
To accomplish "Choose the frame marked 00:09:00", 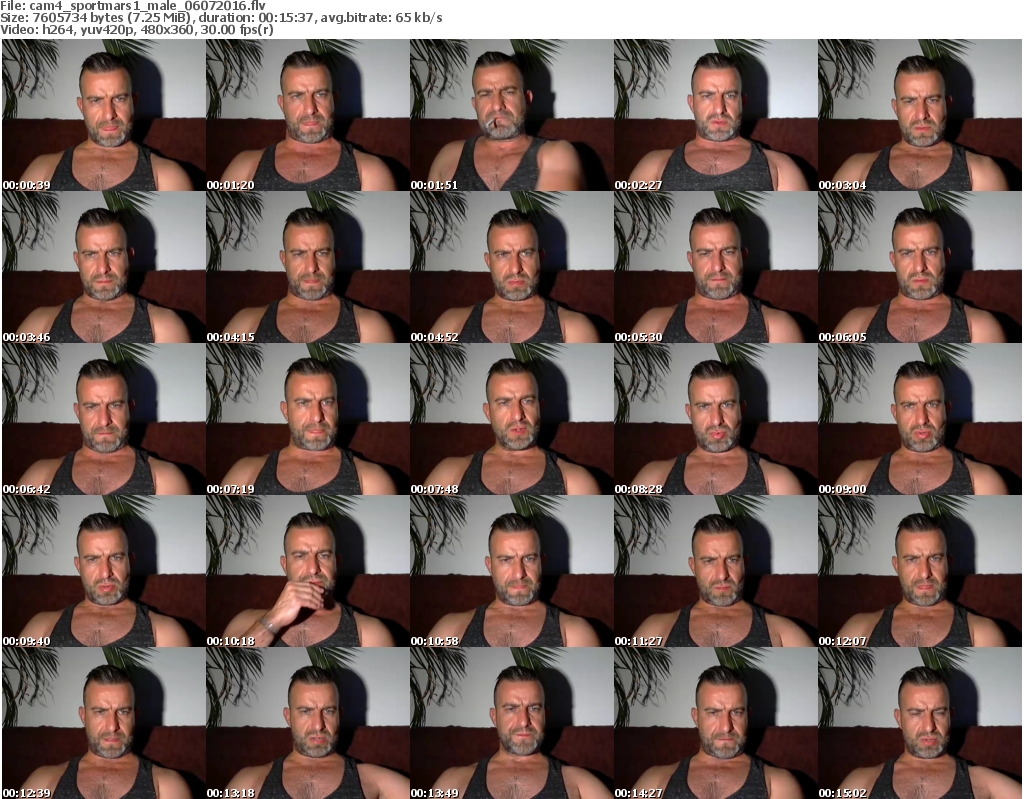I will click(918, 419).
